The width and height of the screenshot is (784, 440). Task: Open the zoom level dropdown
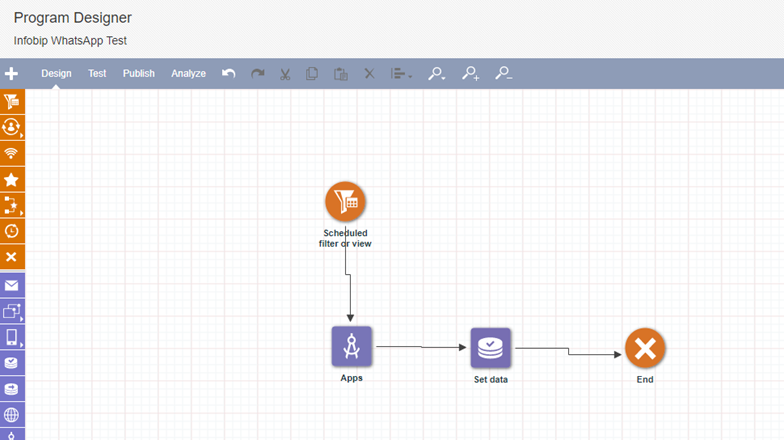[x=436, y=74]
